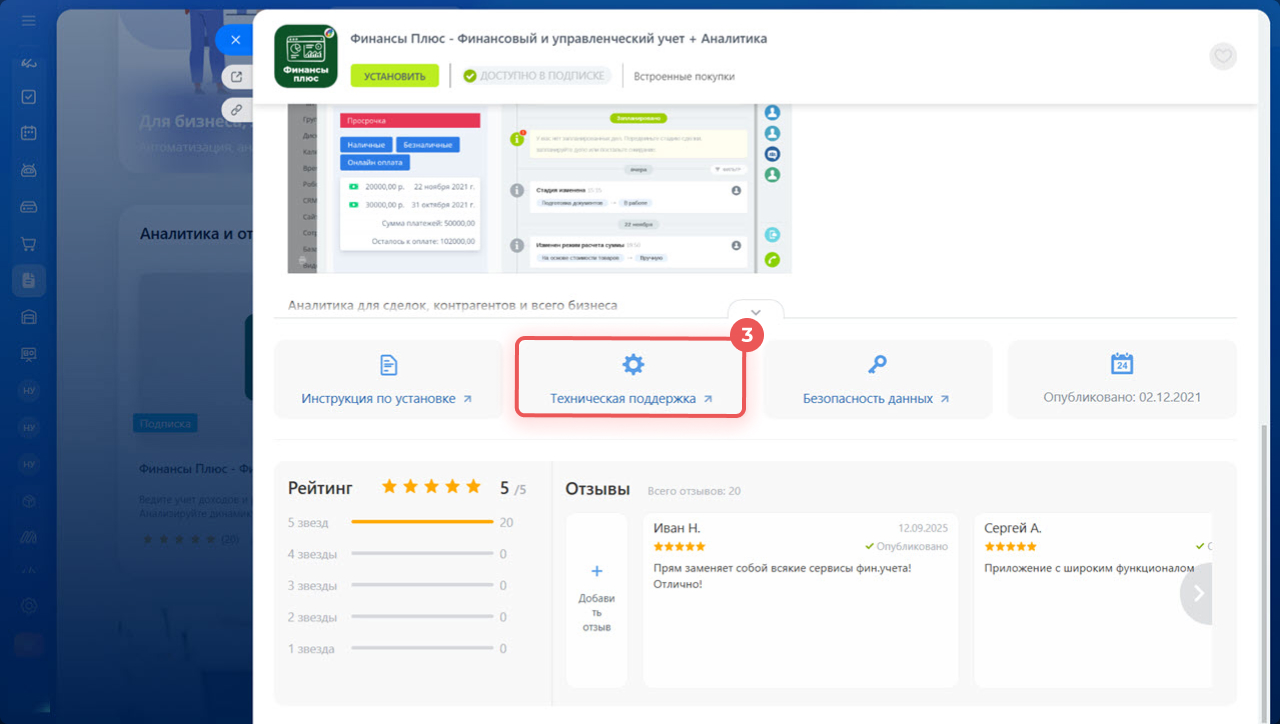
Task: Expand the description with the chevron
Action: click(756, 311)
